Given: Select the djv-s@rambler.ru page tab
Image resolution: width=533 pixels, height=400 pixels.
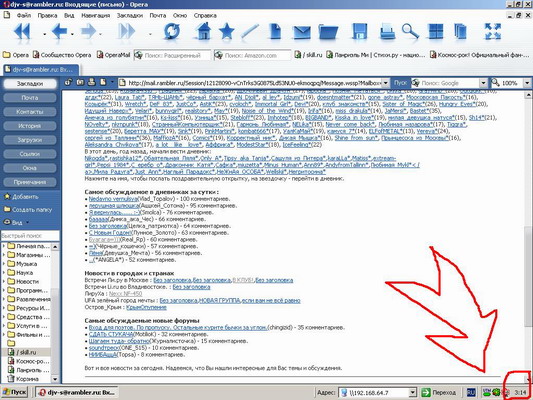Looking at the screenshot, I should coord(41,70).
